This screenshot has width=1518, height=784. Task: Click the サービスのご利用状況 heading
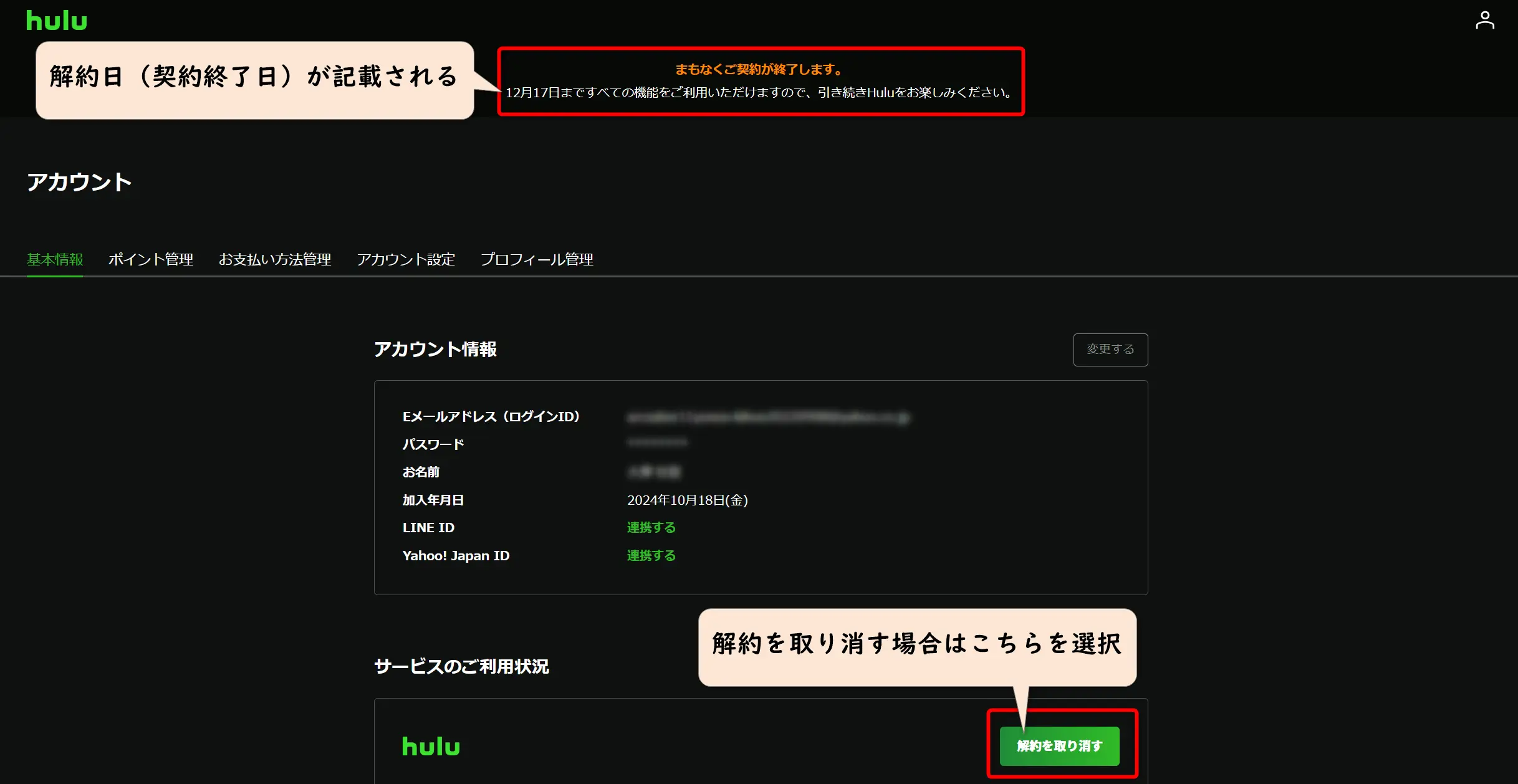(x=461, y=666)
